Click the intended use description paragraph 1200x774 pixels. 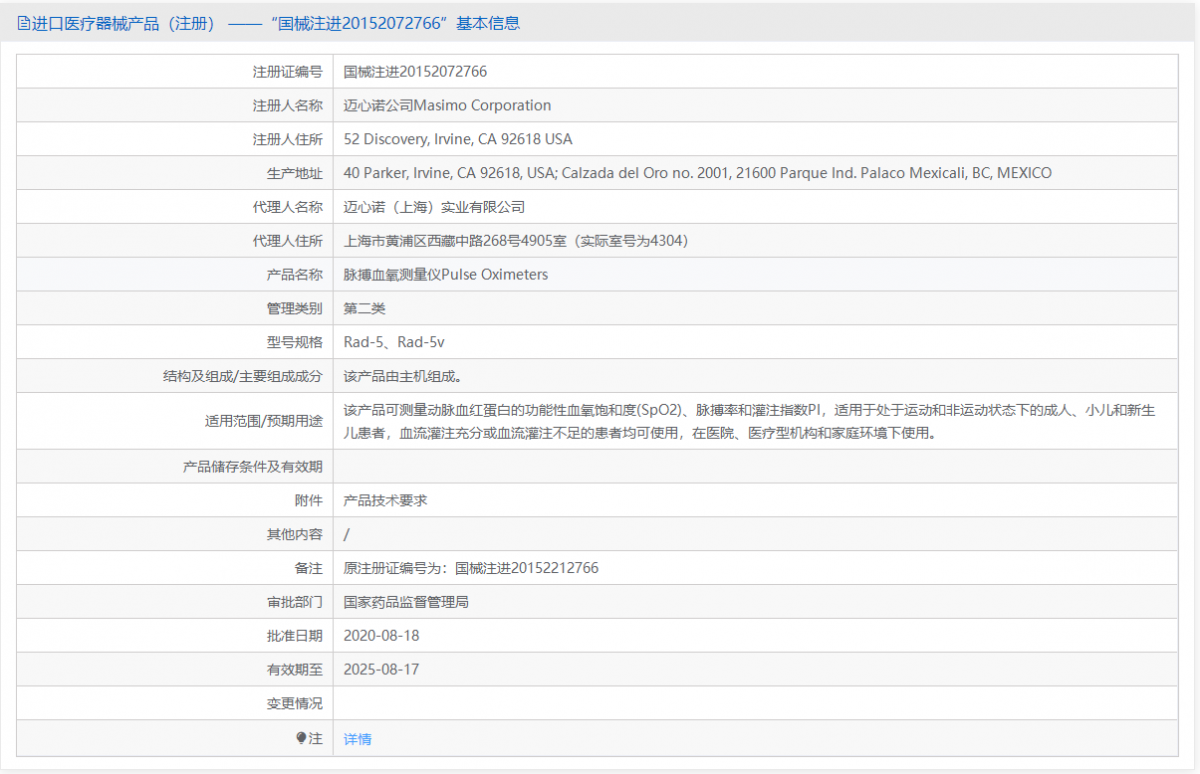click(750, 422)
